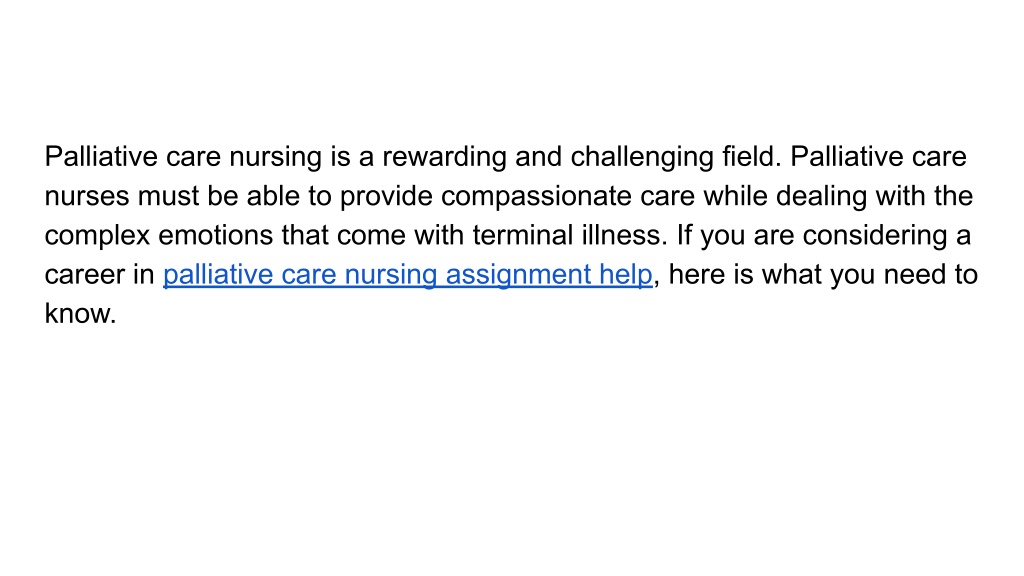
Task: Open the palliative care nursing assignment help link
Action: point(408,275)
